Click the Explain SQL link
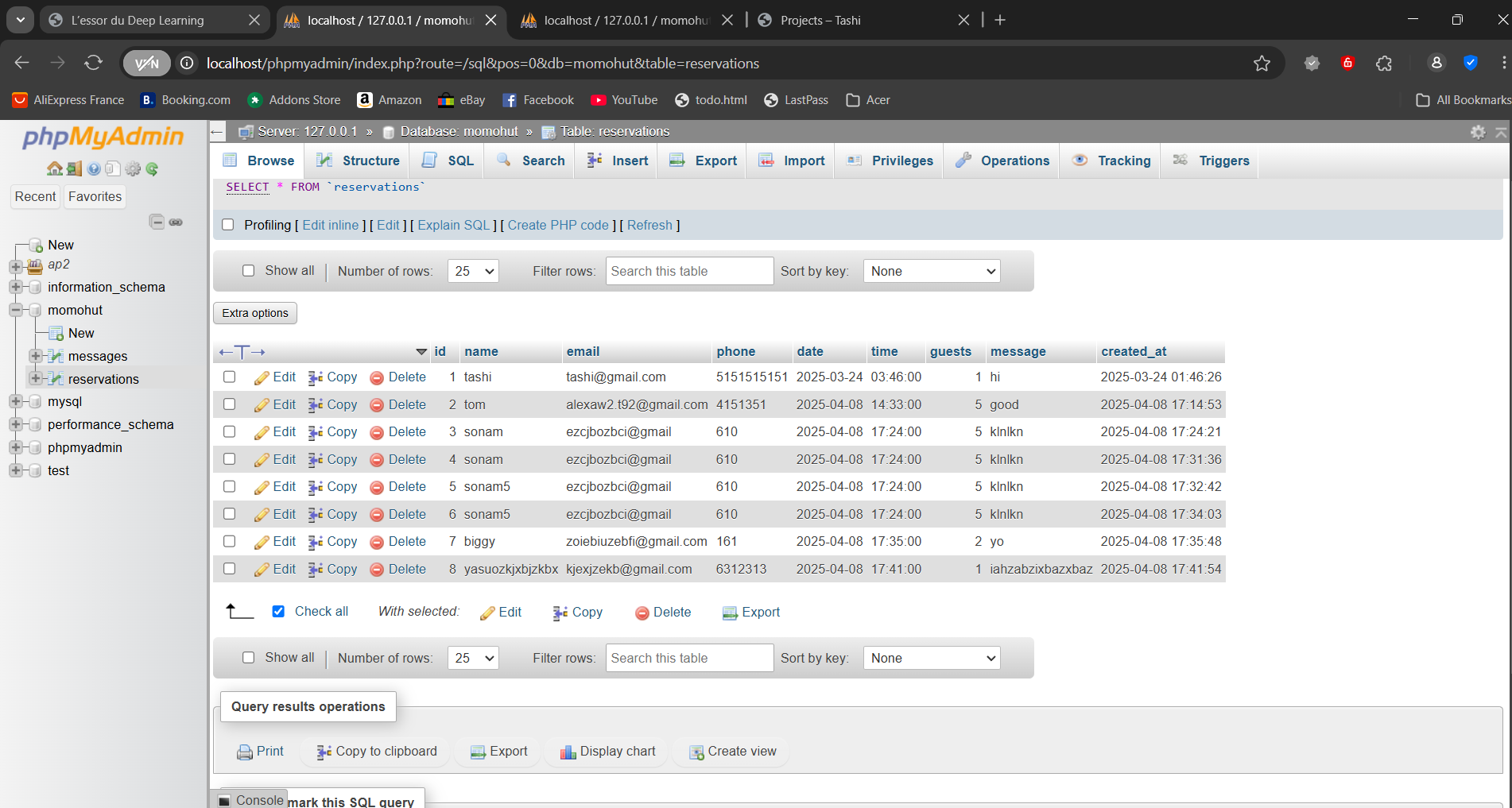 click(453, 225)
